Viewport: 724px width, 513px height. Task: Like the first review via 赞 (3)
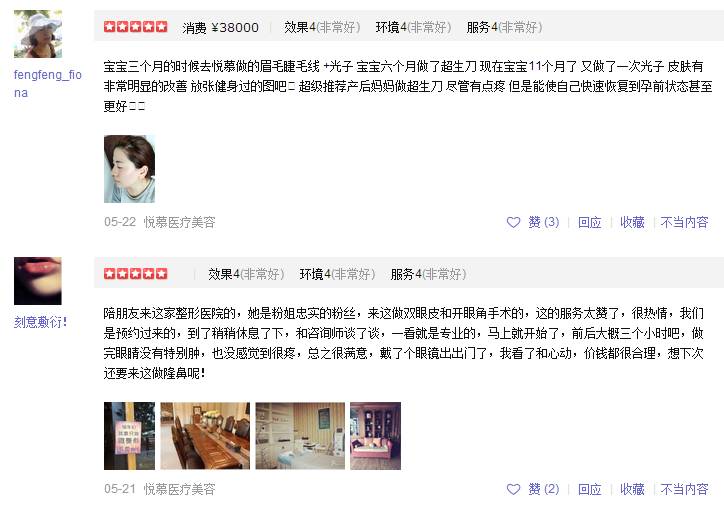543,222
